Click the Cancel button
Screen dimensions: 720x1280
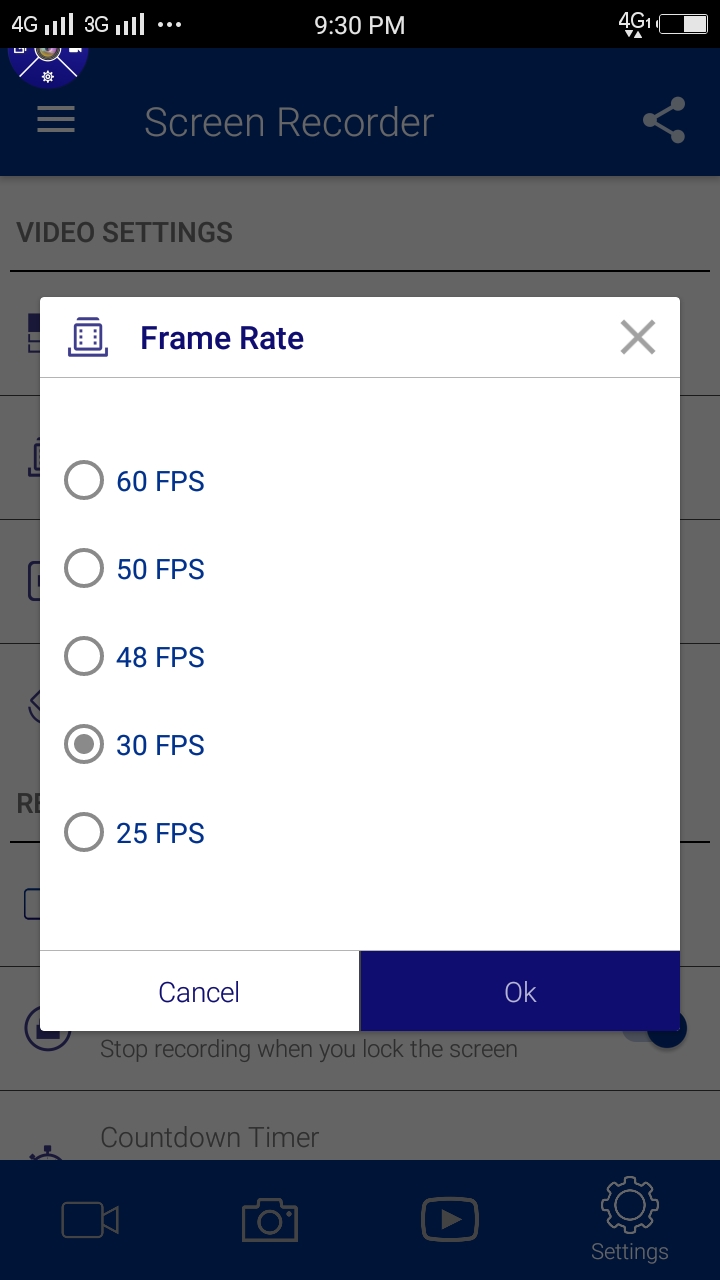click(199, 991)
